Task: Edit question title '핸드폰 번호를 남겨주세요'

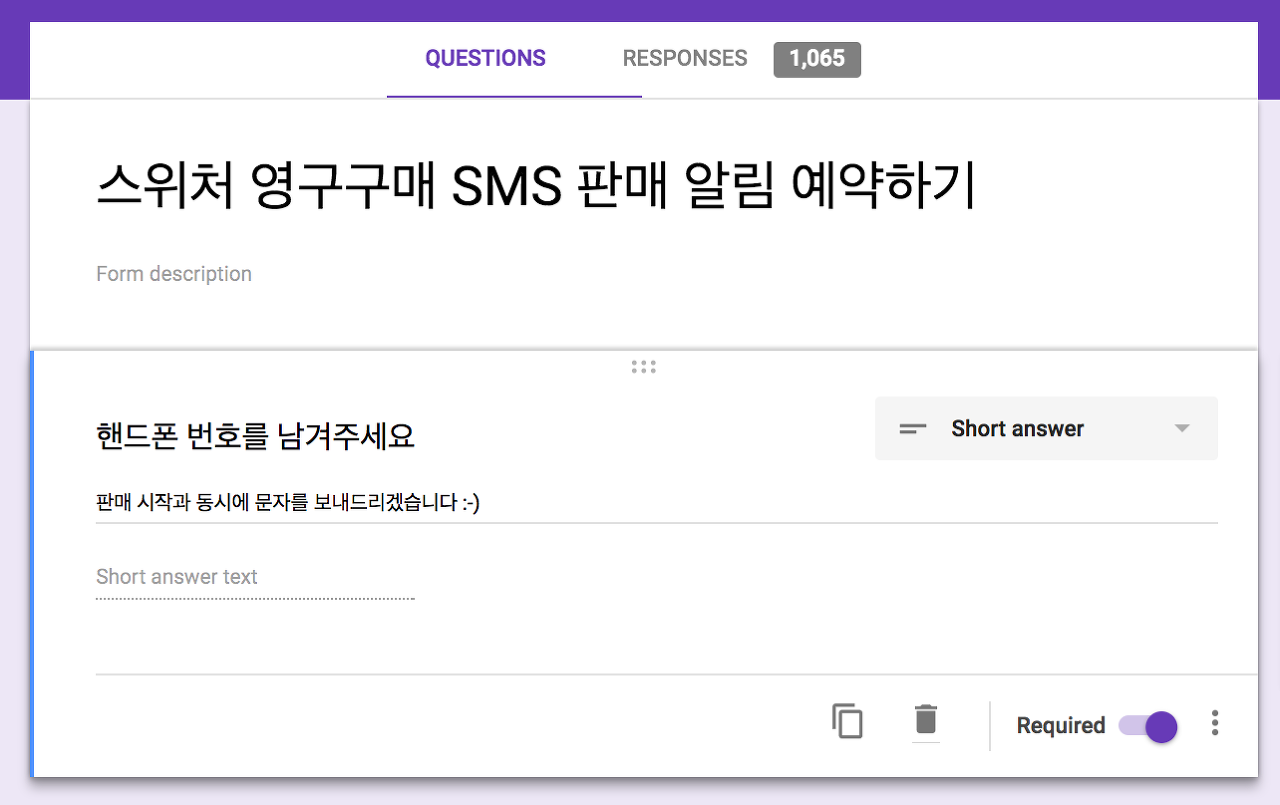Action: (255, 436)
